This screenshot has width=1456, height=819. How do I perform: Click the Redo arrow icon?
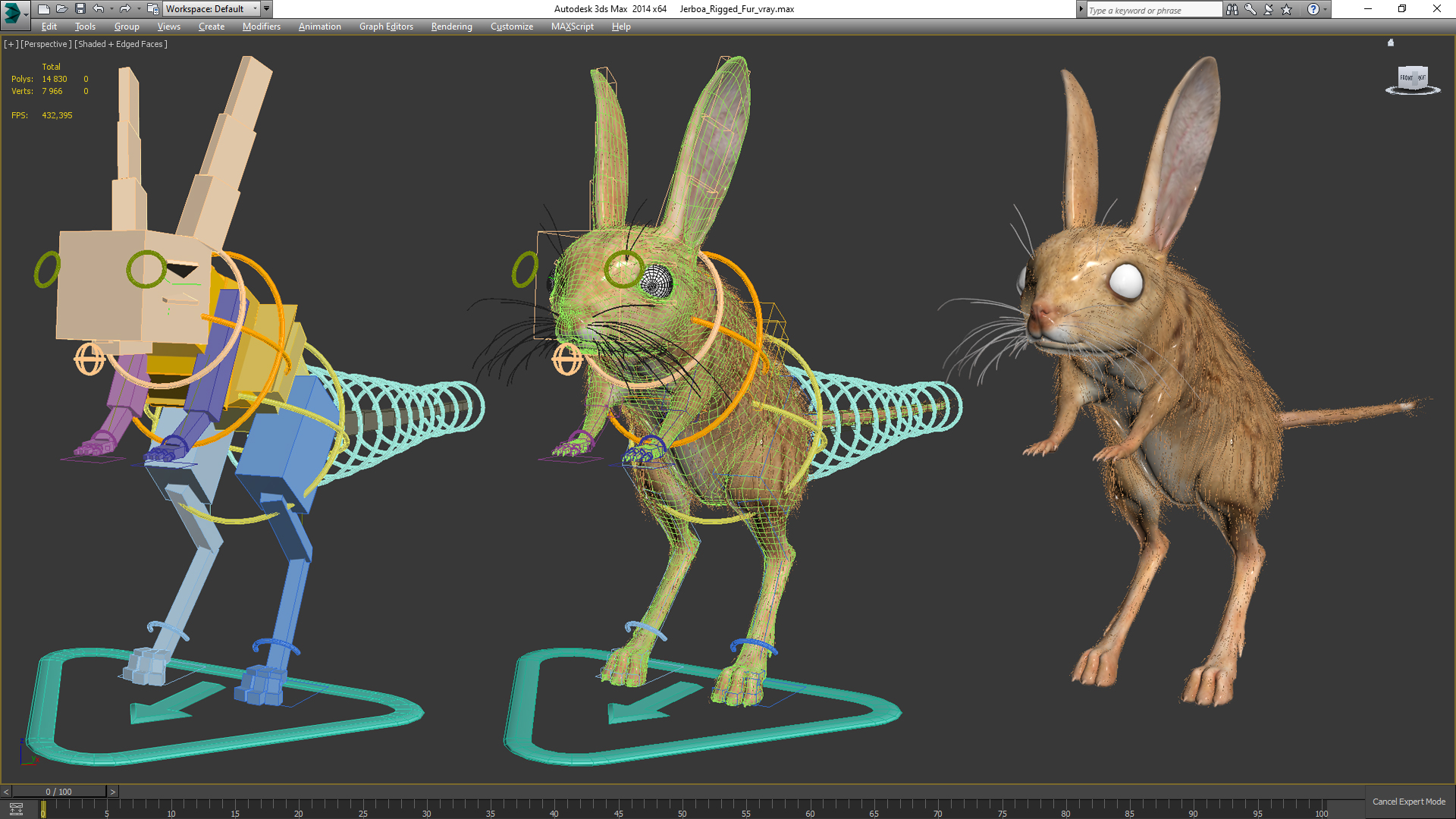(125, 9)
